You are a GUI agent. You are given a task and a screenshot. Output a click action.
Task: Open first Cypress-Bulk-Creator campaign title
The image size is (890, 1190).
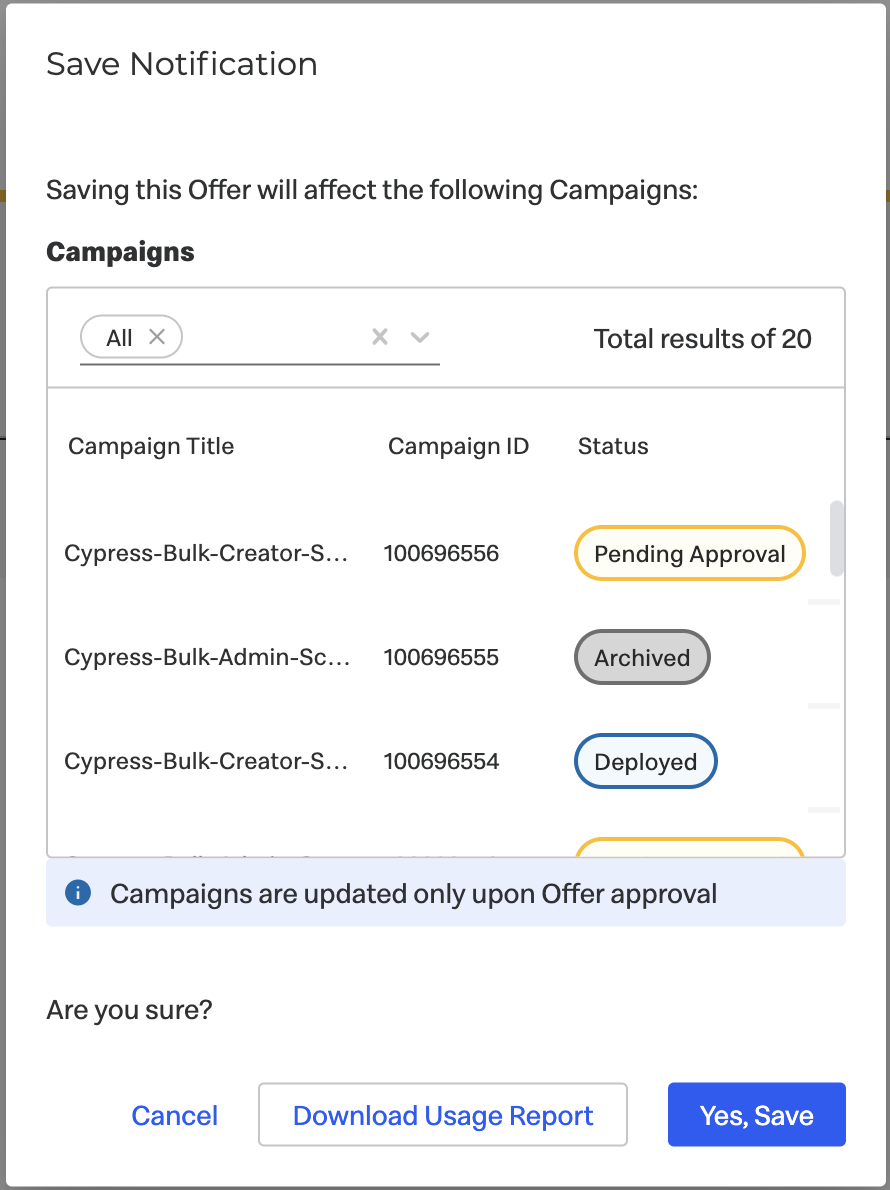point(206,553)
